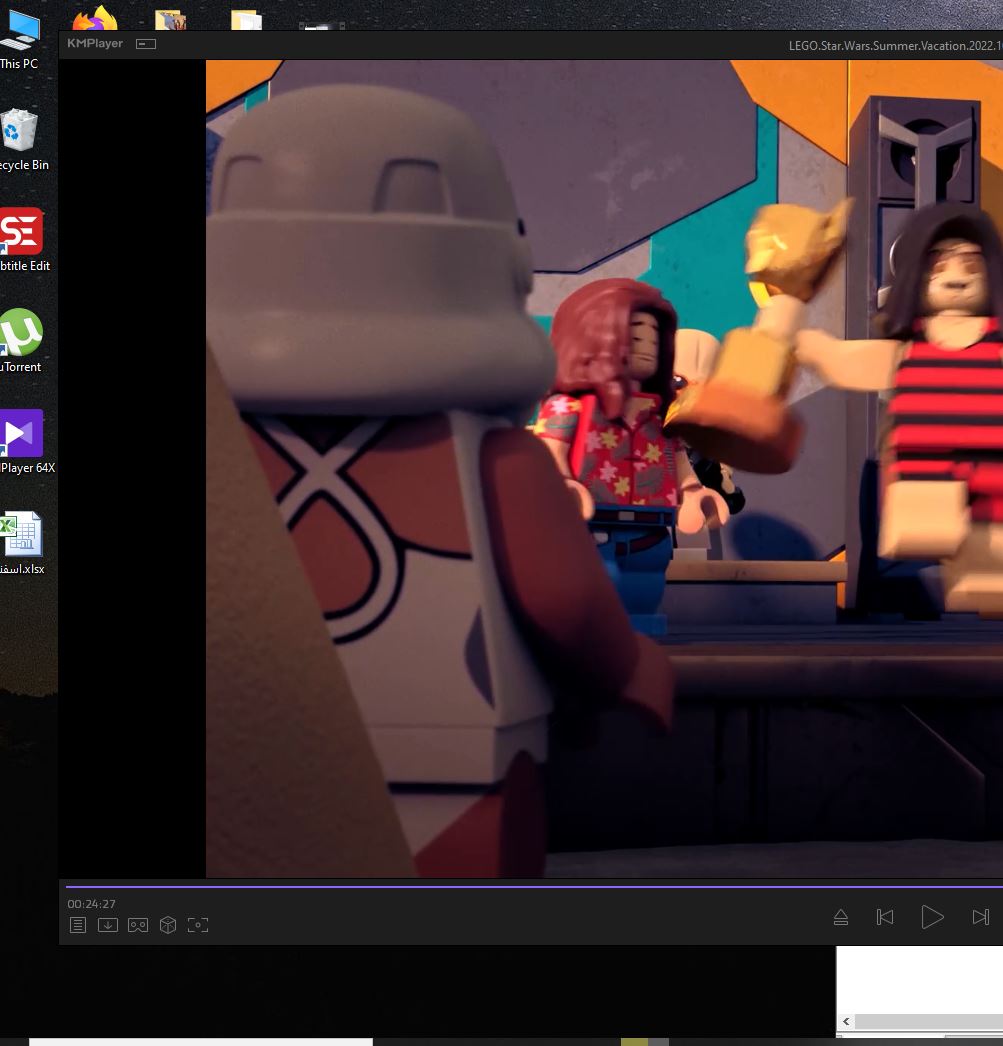Image resolution: width=1003 pixels, height=1046 pixels.
Task: Click the purple seek progress bar
Action: (x=530, y=886)
